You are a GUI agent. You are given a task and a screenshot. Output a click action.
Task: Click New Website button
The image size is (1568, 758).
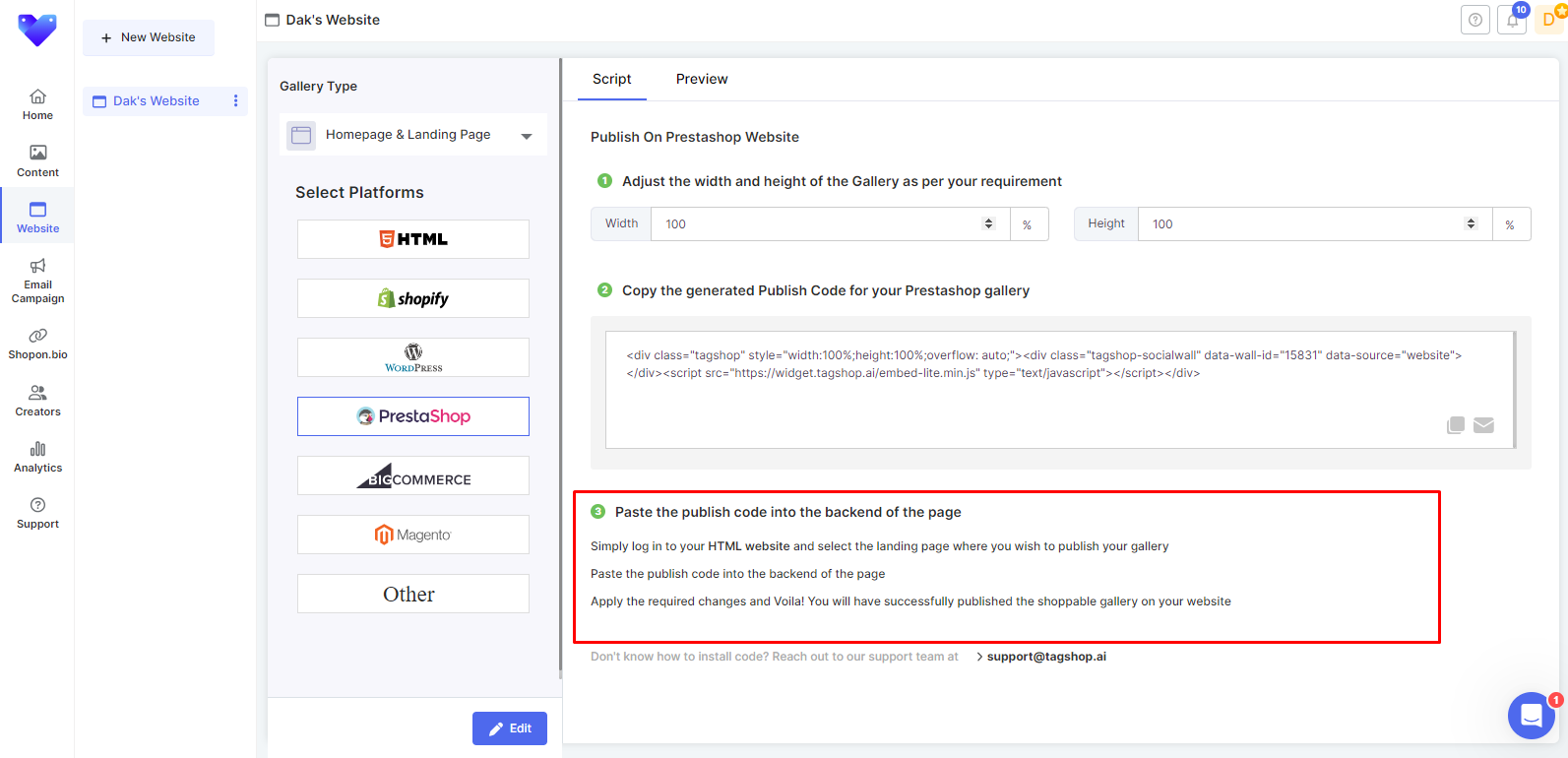pos(149,37)
